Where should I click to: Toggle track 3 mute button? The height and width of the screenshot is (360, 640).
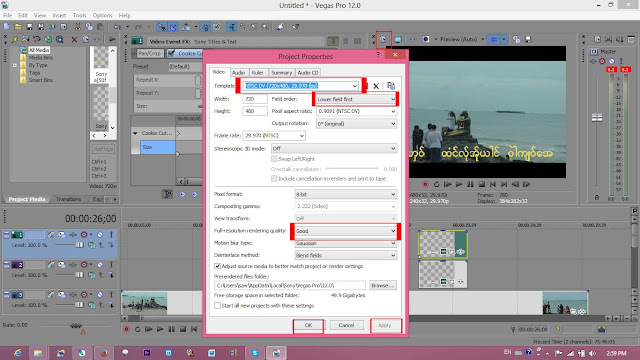pyautogui.click(x=100, y=294)
